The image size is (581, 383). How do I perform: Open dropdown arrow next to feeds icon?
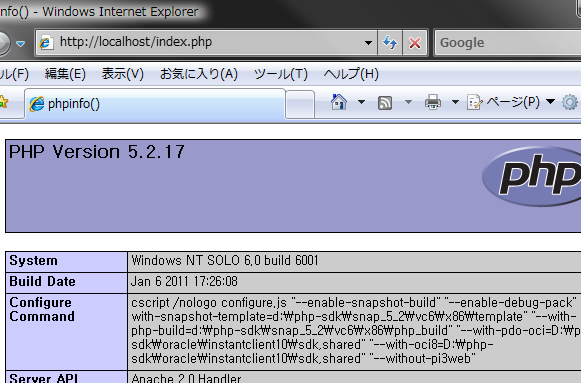tap(408, 102)
